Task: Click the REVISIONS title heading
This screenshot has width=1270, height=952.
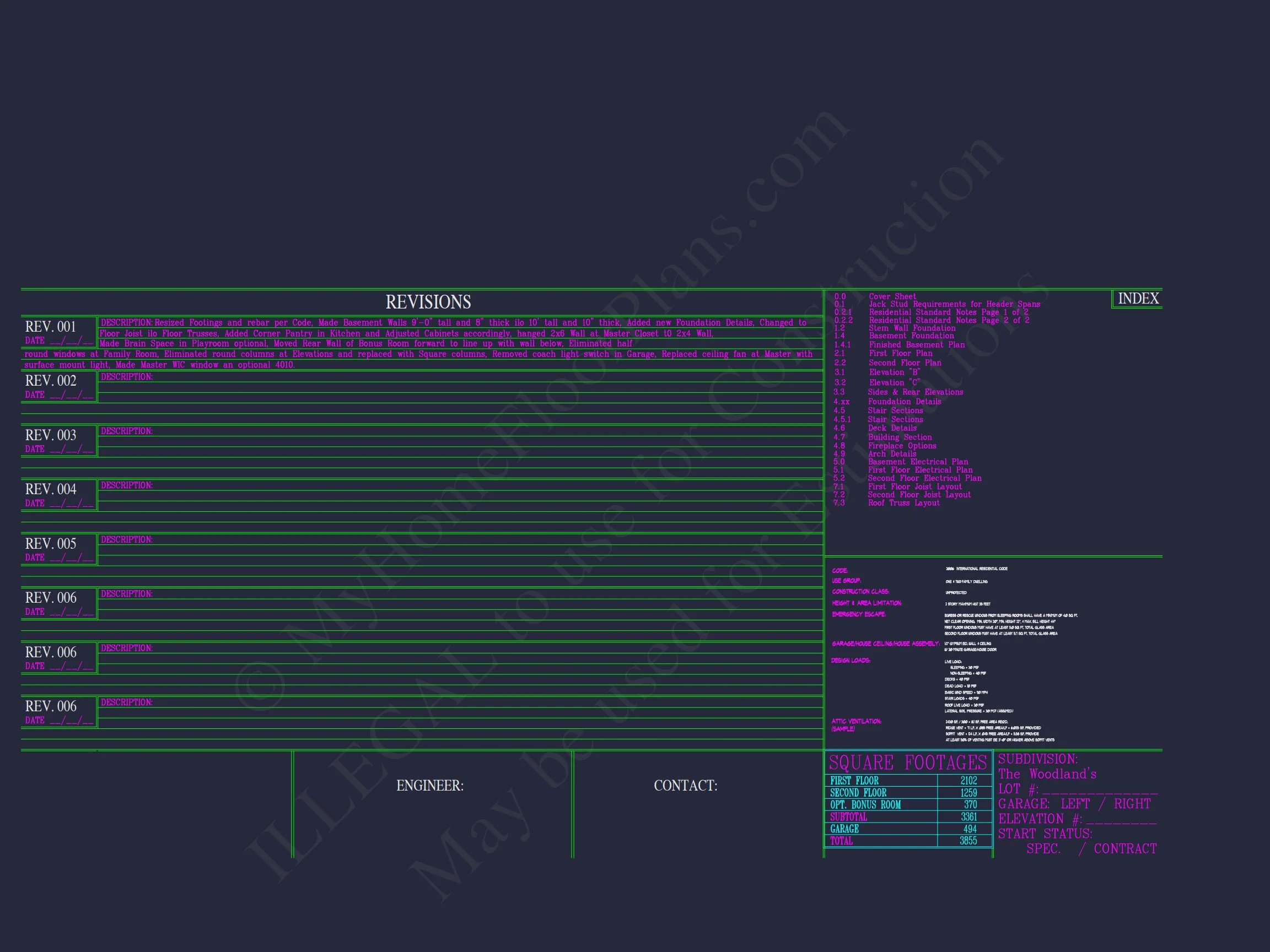Action: [x=428, y=302]
